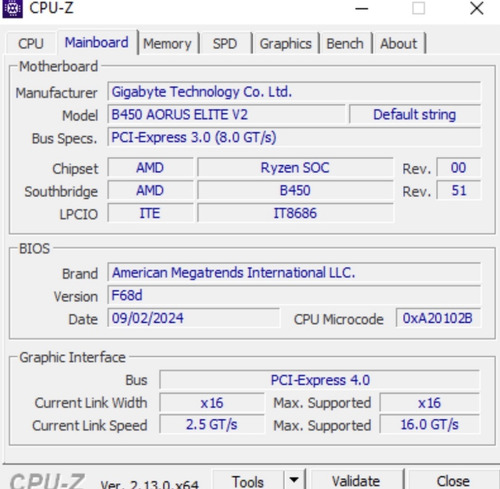Viewport: 500px width, 489px height.
Task: Click the CPU Microcode 0xA20102B value
Action: coord(438,318)
